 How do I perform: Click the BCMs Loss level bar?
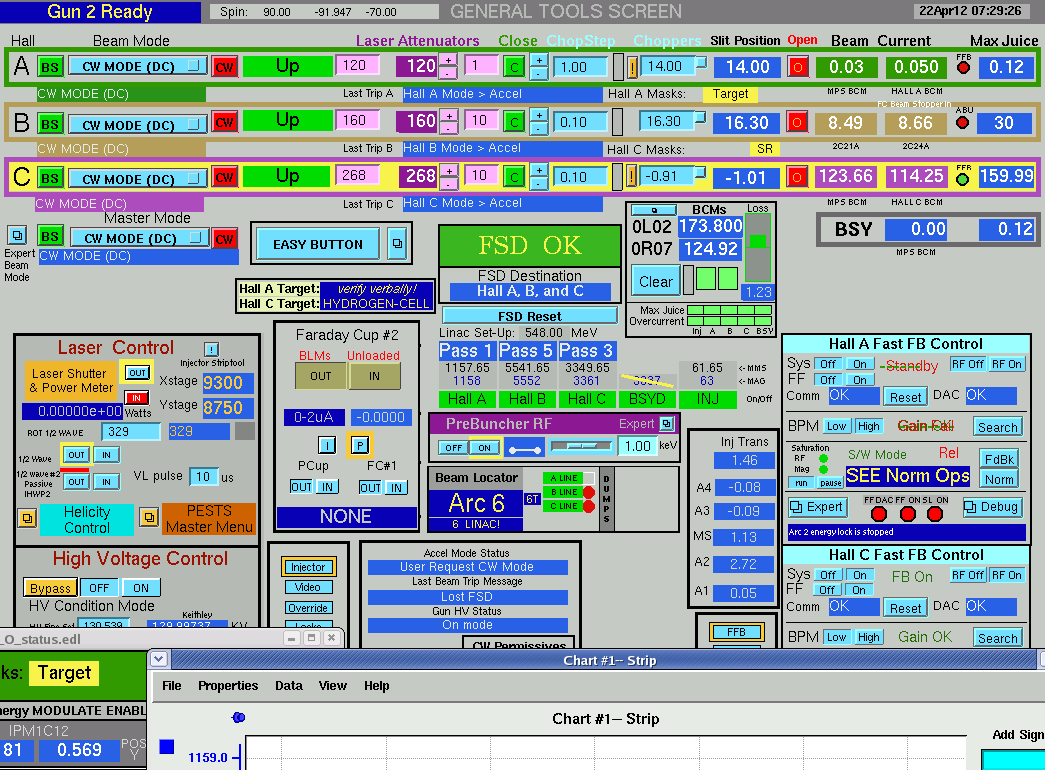pos(758,248)
